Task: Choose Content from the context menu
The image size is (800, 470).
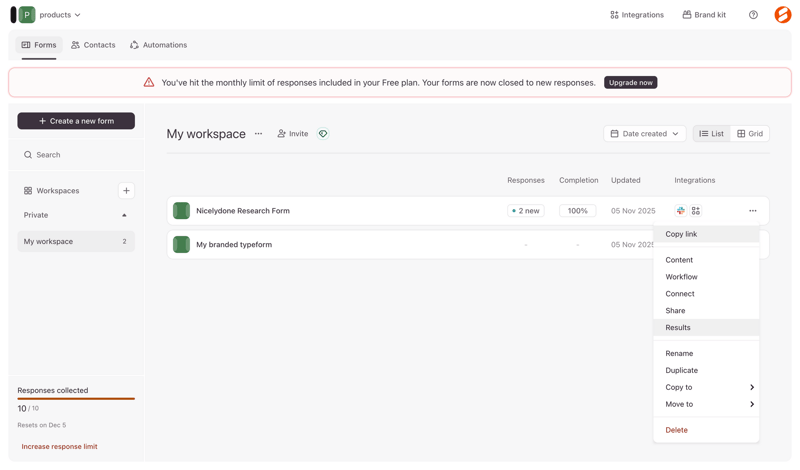Action: coord(706,260)
